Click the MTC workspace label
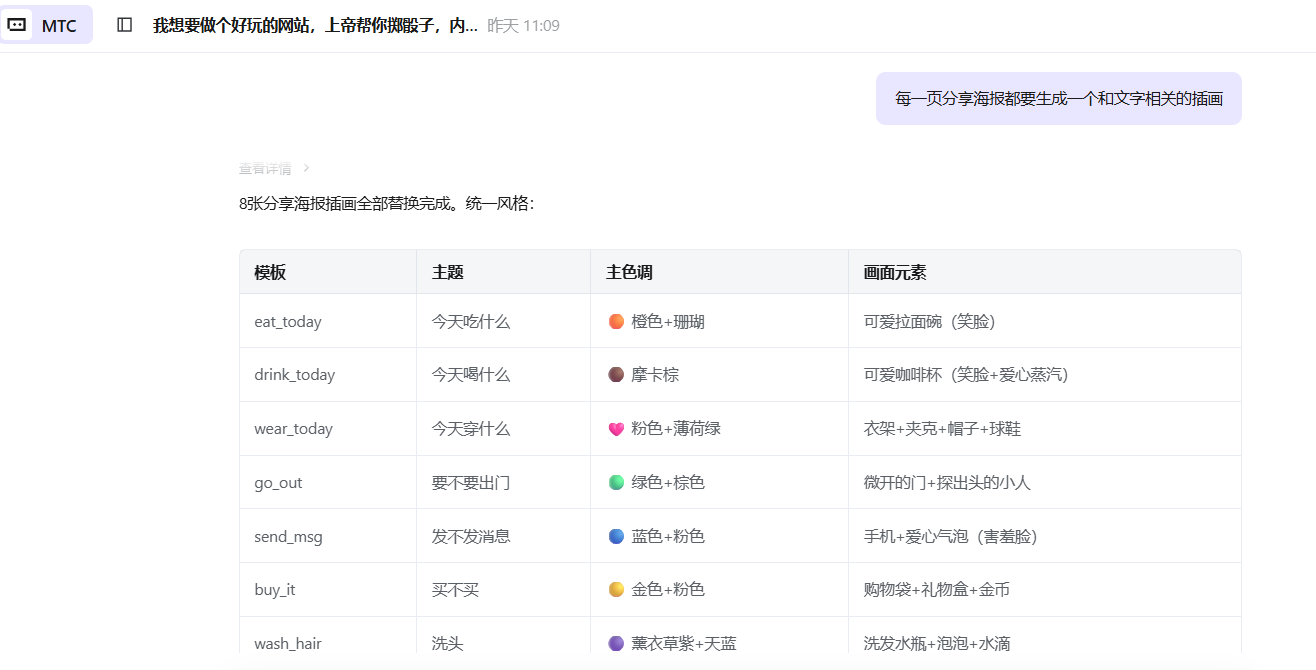The width and height of the screenshot is (1316, 670). point(59,26)
